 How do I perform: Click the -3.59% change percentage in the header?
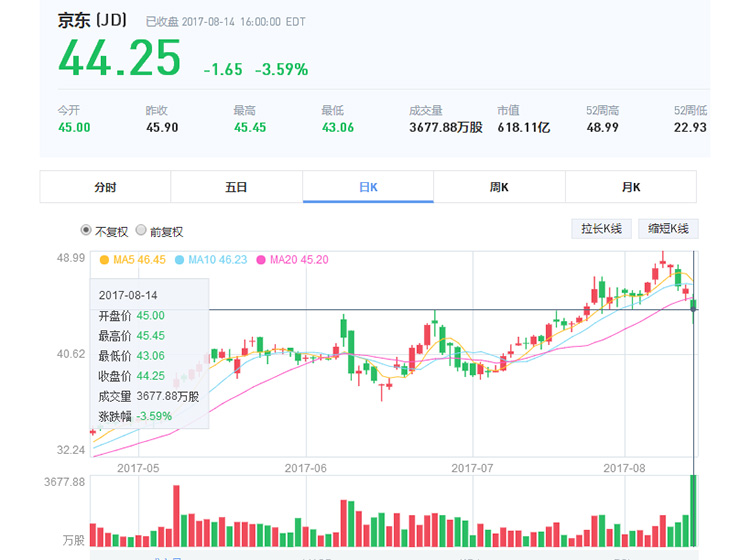click(281, 70)
